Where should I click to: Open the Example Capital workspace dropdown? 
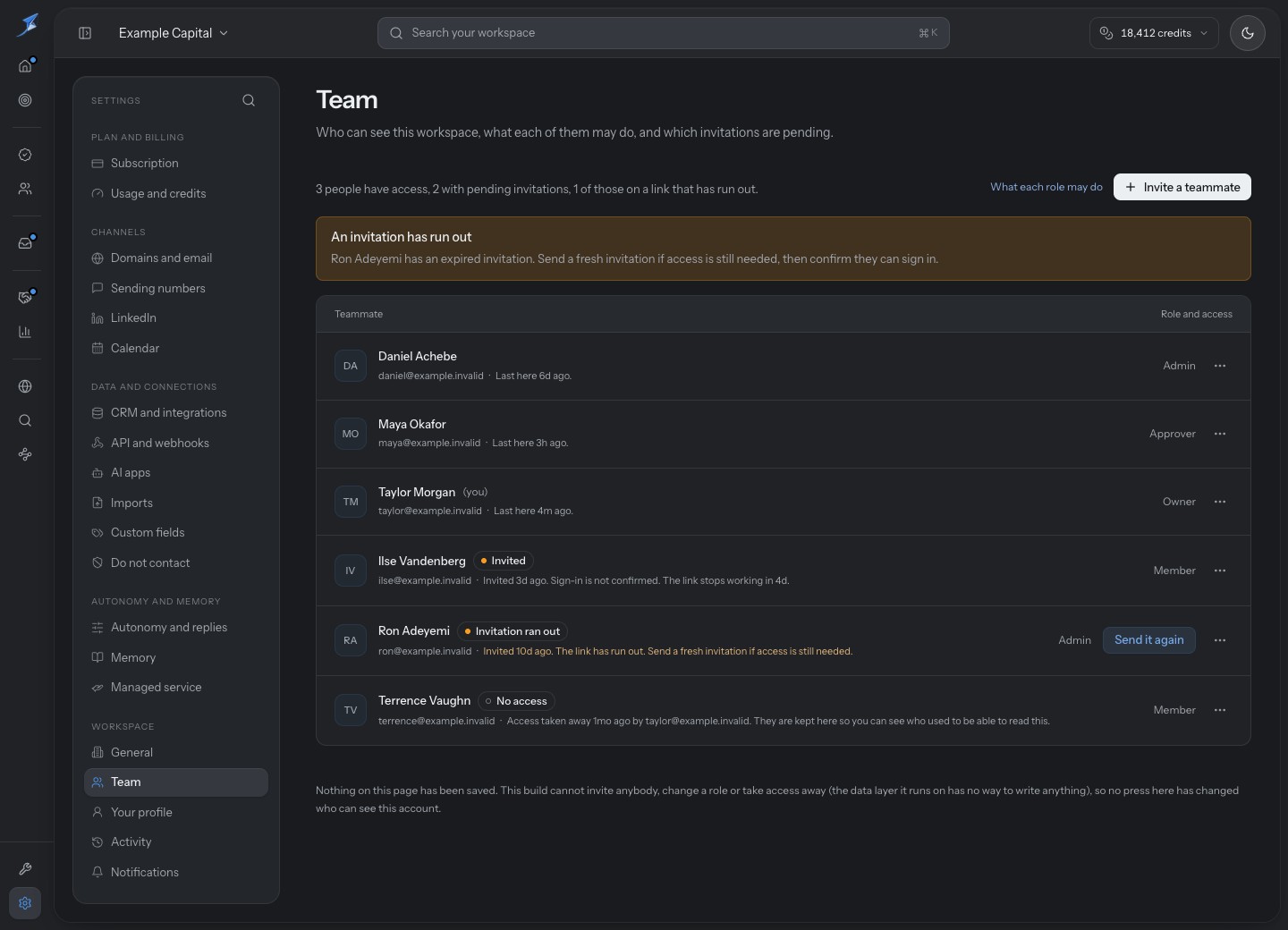tap(174, 33)
